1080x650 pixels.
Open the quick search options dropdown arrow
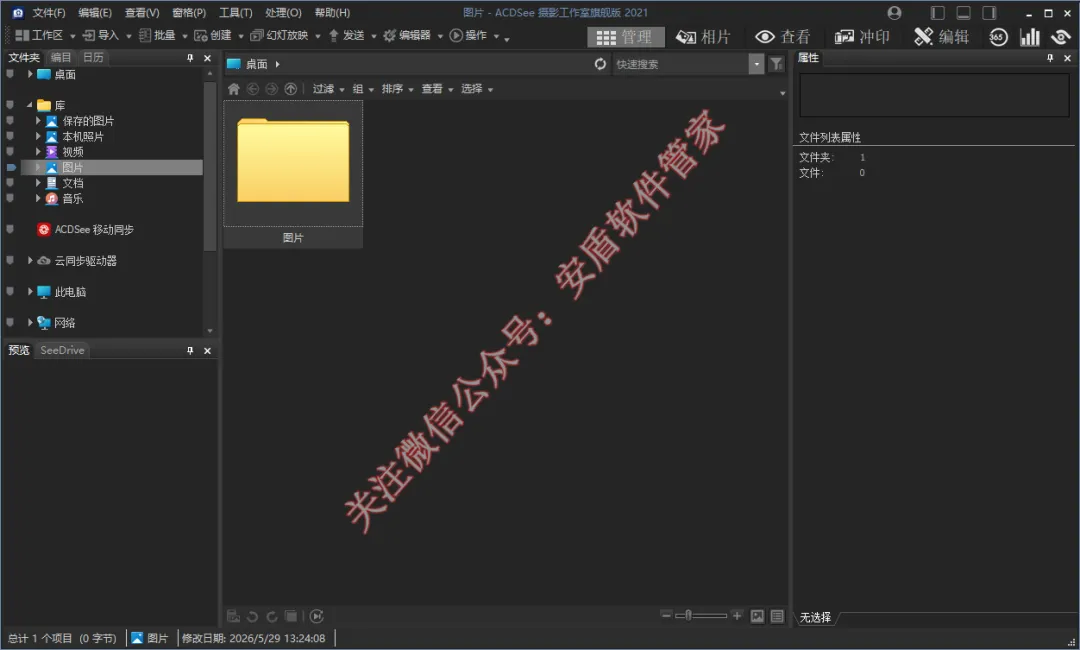756,64
